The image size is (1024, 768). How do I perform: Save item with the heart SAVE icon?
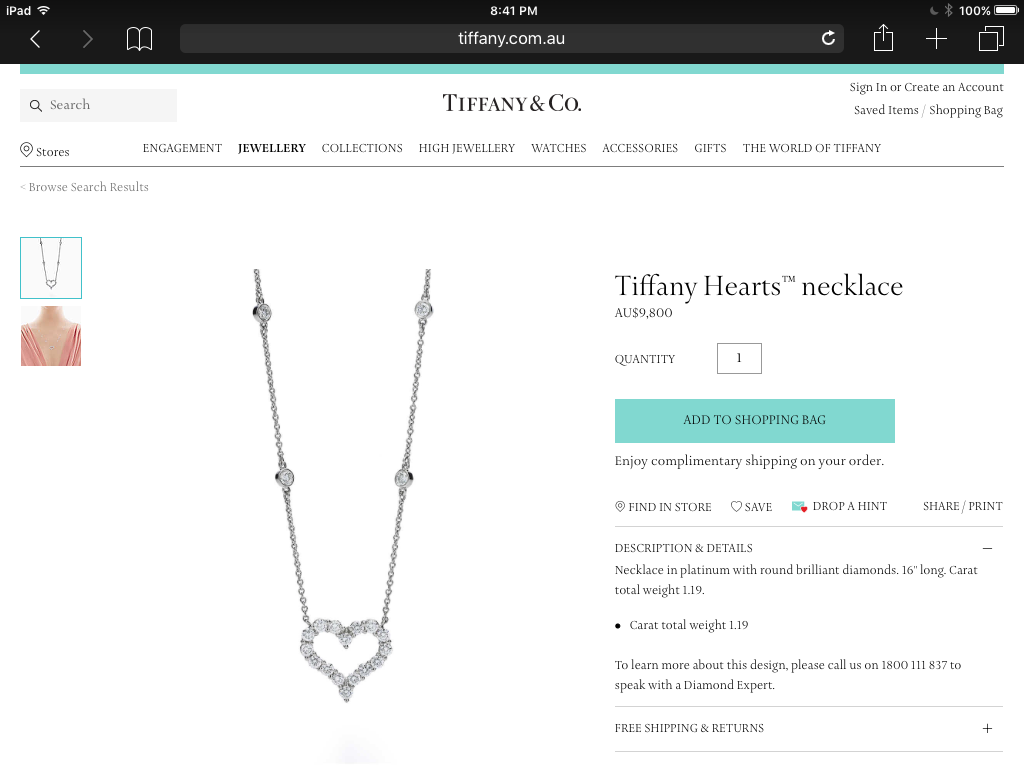[x=736, y=506]
